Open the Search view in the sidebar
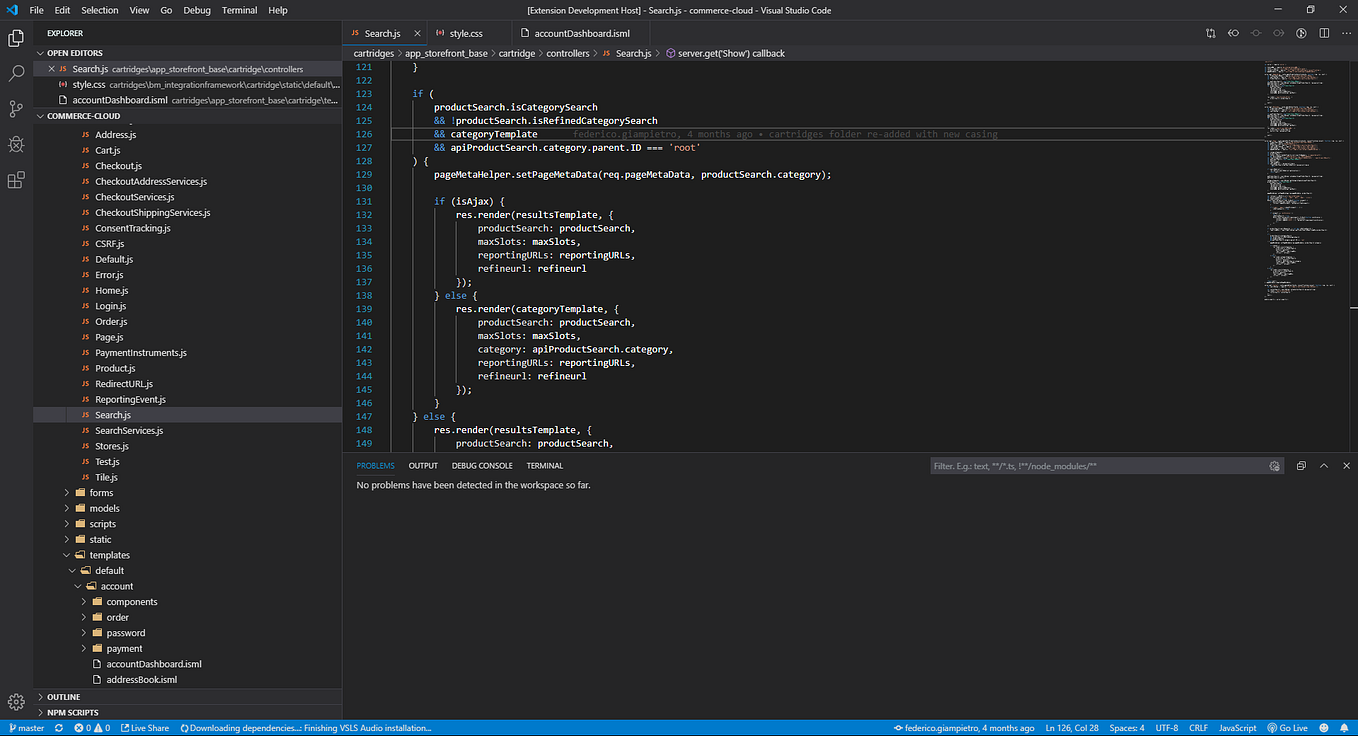The width and height of the screenshot is (1358, 736). coord(15,73)
